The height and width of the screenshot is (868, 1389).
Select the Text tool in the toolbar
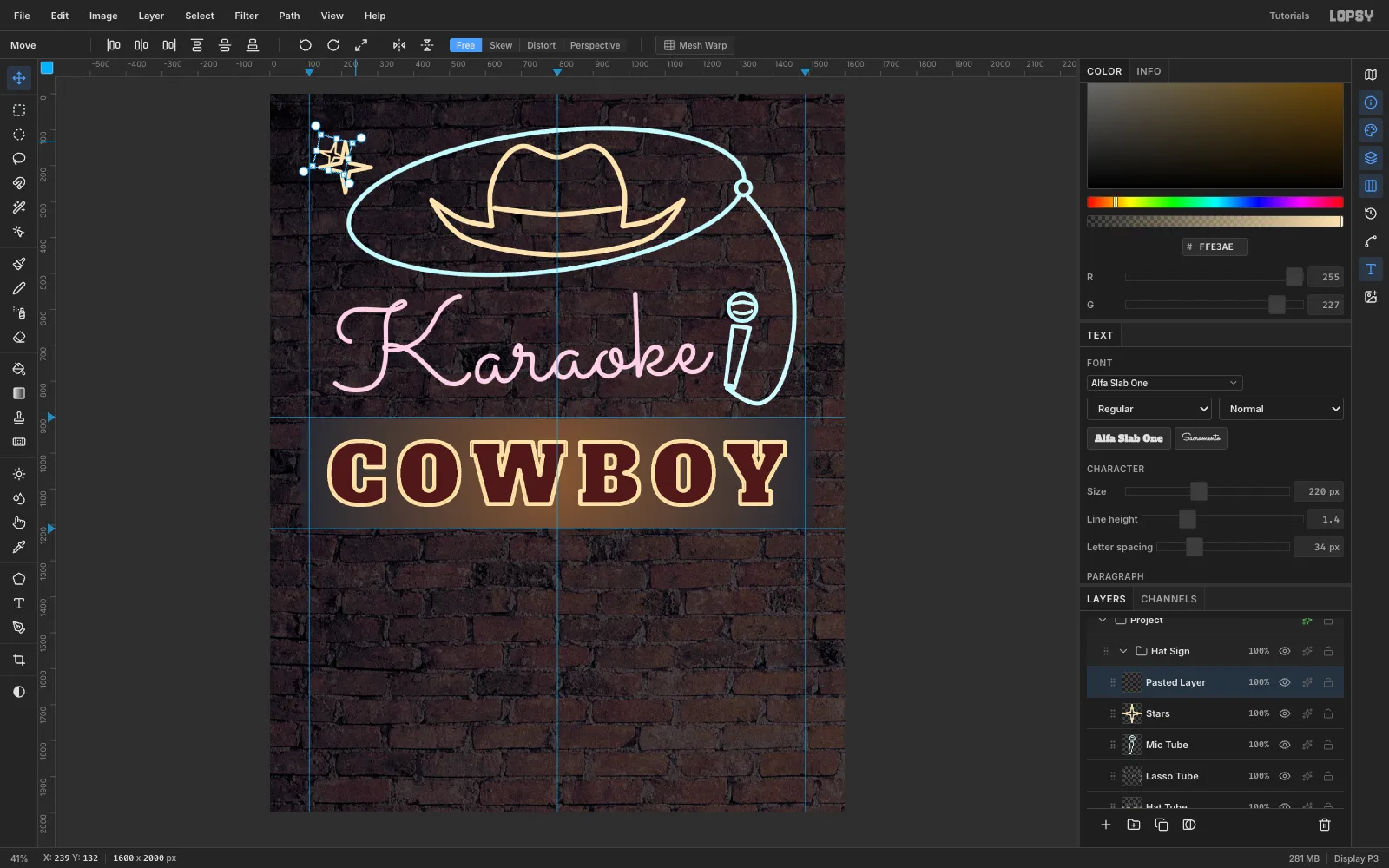tap(19, 603)
